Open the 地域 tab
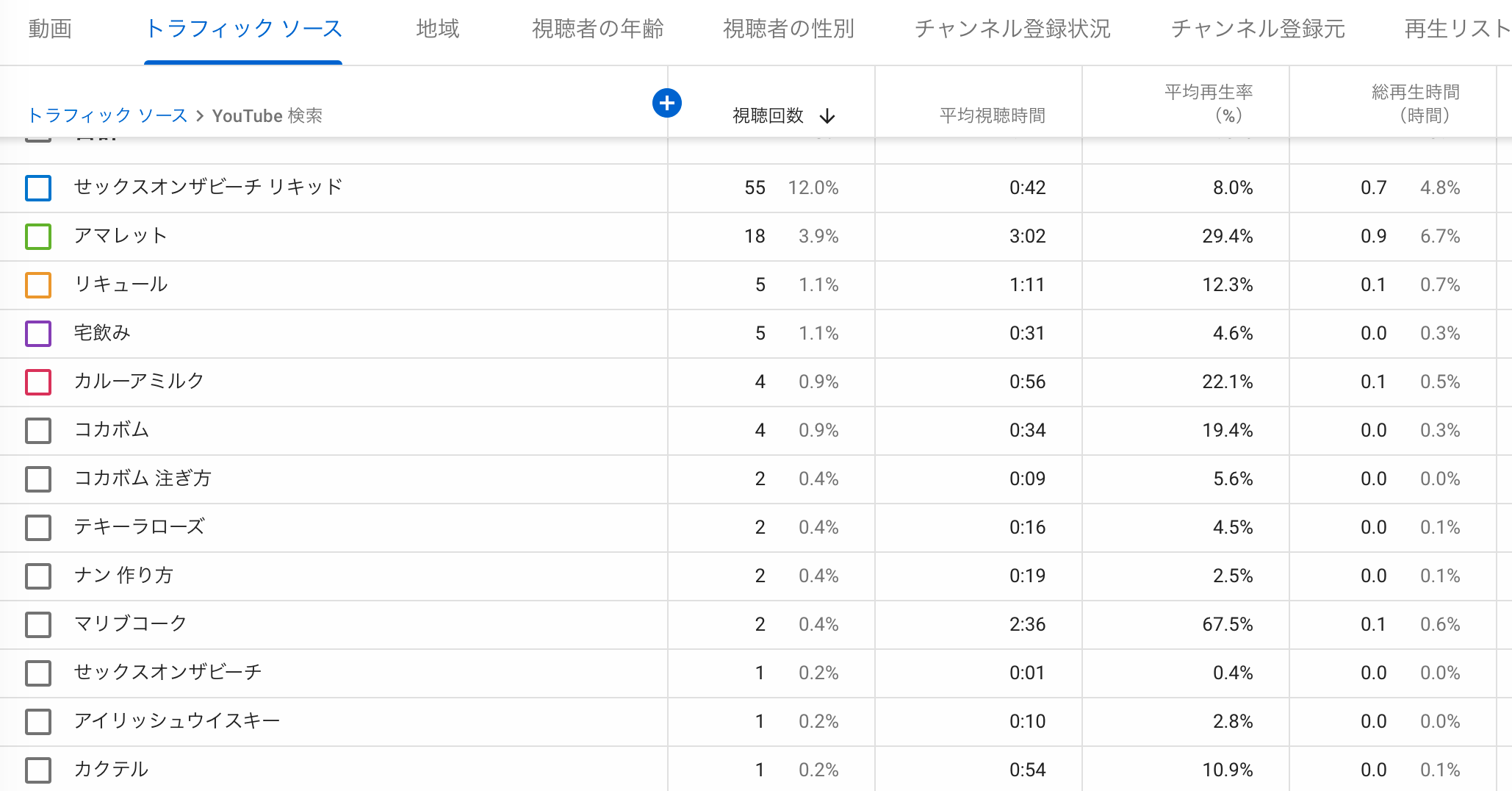The width and height of the screenshot is (1512, 791). pyautogui.click(x=437, y=29)
